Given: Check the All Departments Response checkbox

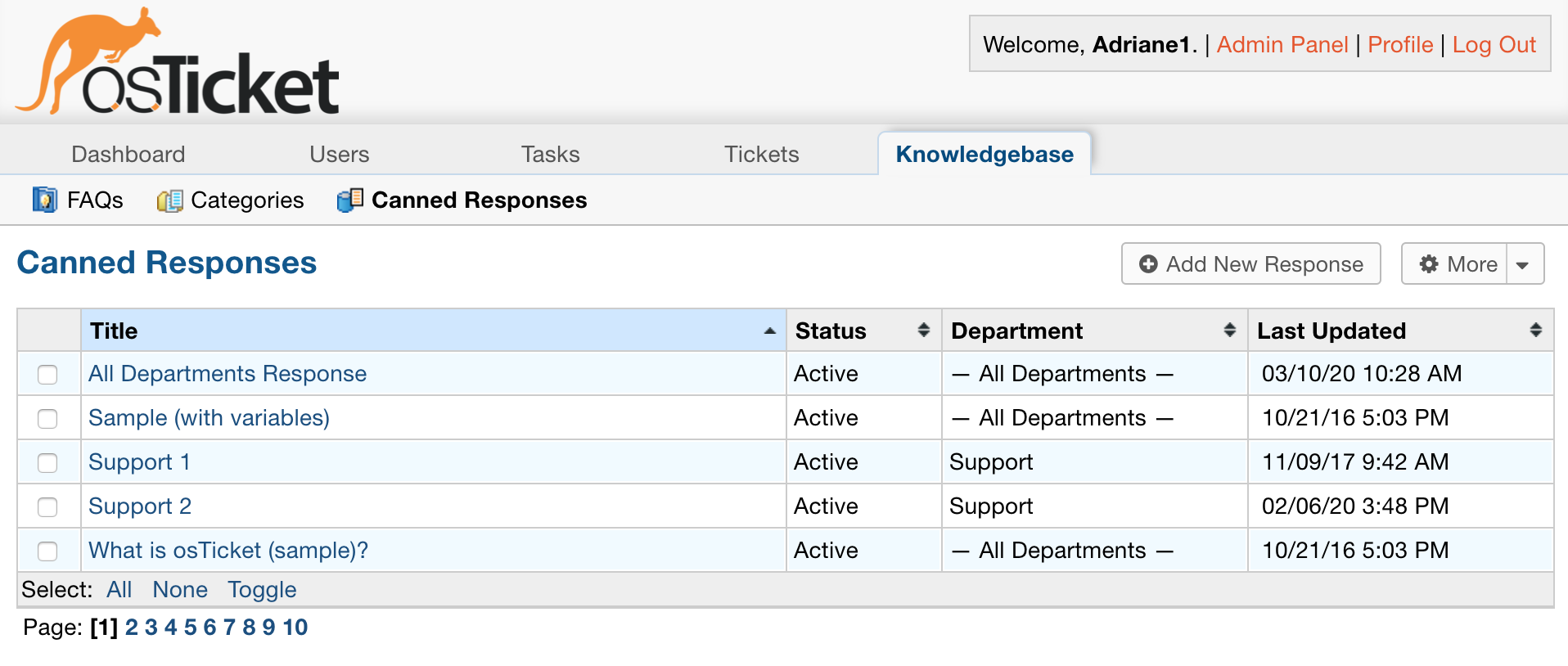Looking at the screenshot, I should click(x=47, y=375).
